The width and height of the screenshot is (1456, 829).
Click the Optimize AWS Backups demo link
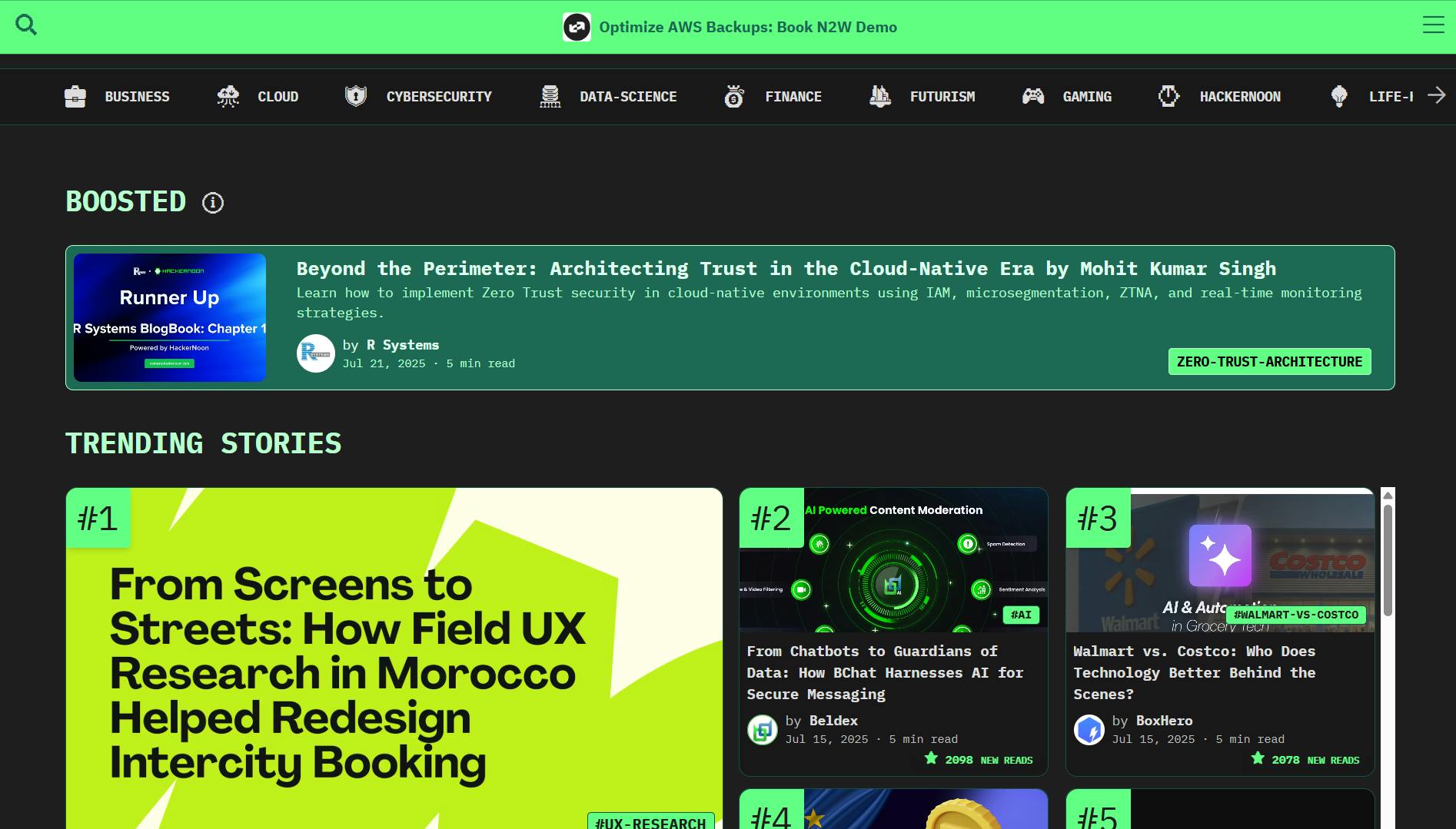(x=748, y=27)
